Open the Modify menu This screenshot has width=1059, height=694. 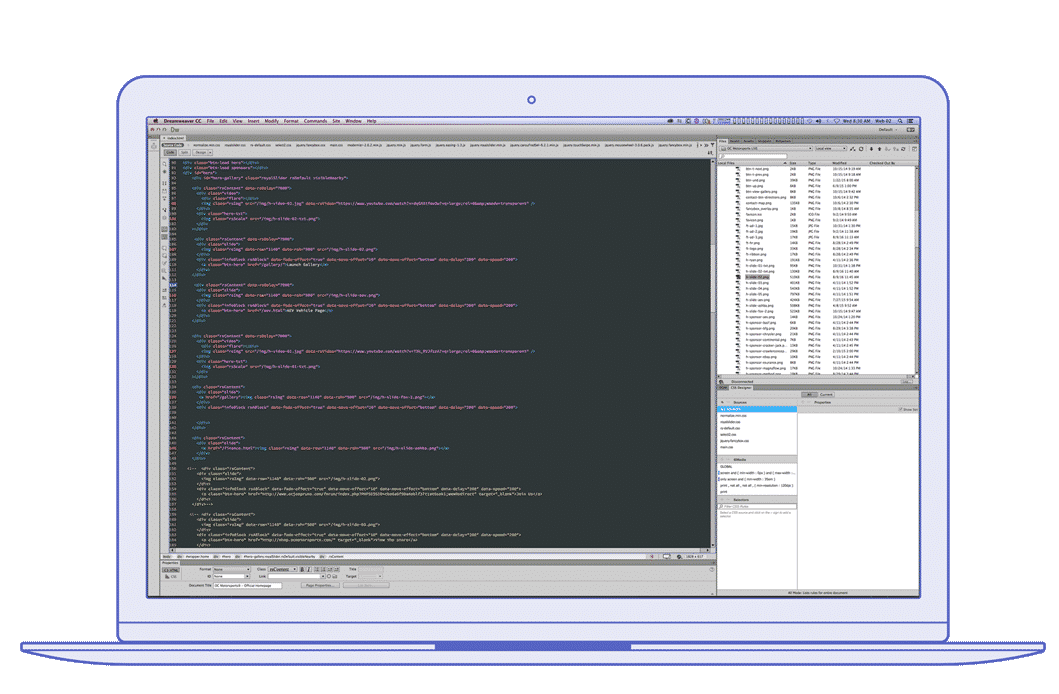pyautogui.click(x=272, y=121)
